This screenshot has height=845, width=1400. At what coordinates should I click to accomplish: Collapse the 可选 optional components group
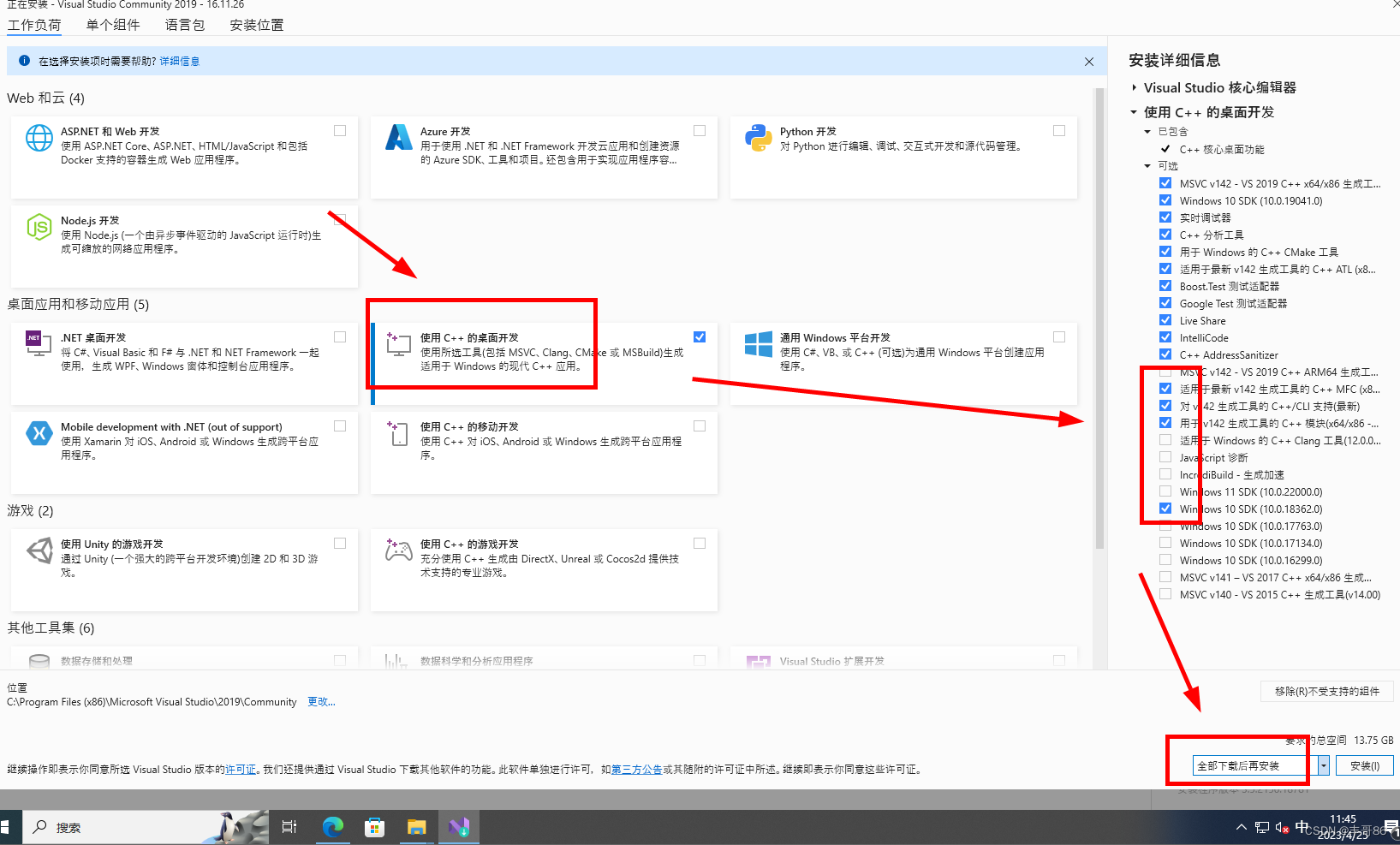pos(1147,166)
